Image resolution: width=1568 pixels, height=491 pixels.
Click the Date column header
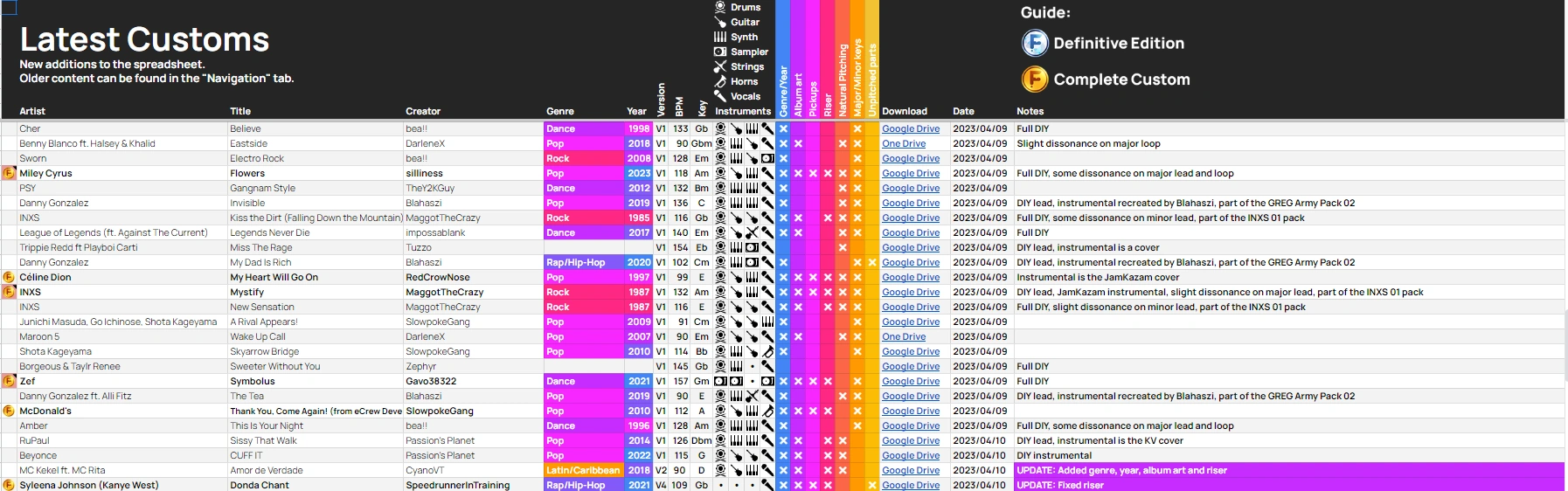[963, 111]
